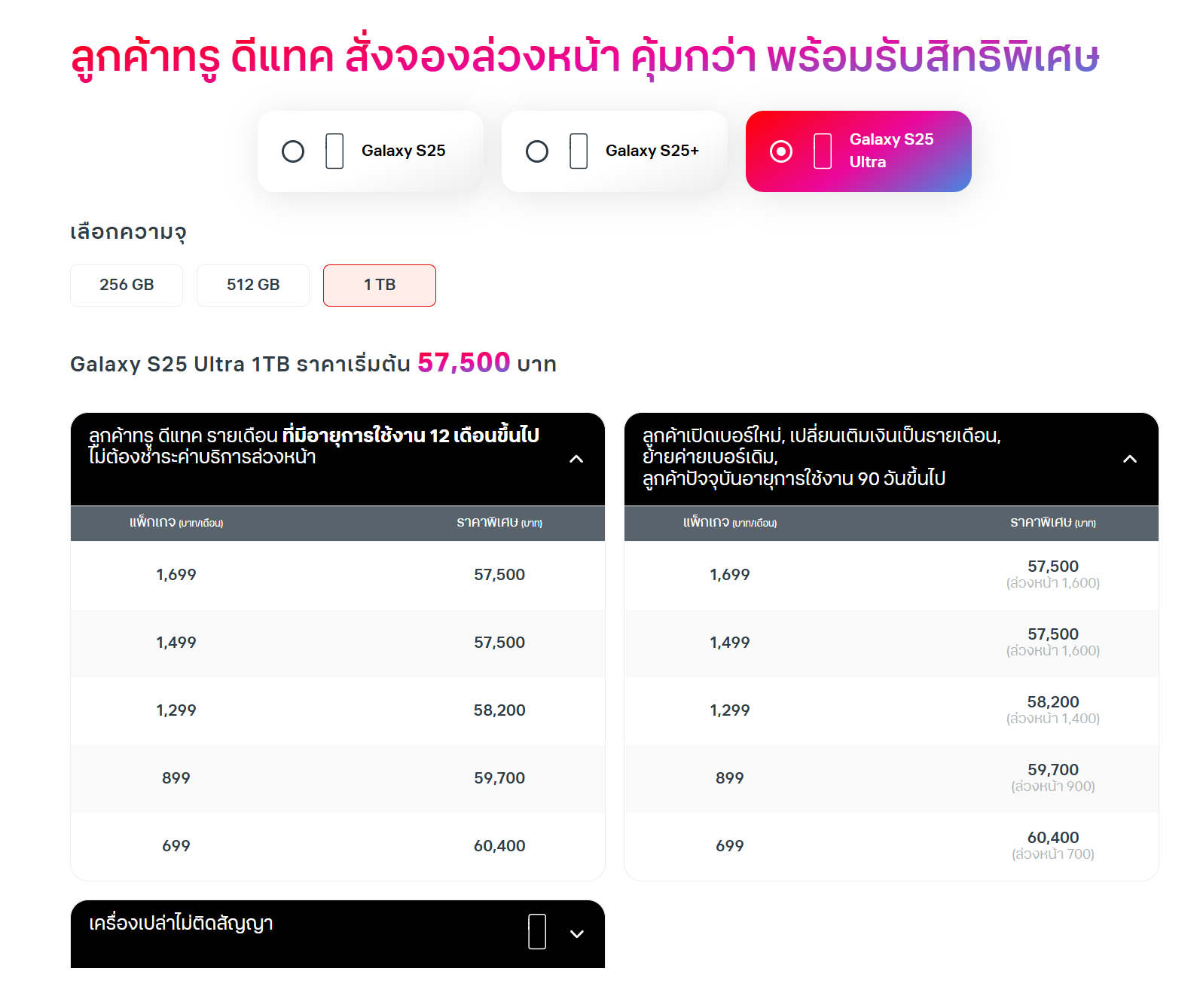1200x1008 pixels.
Task: Choose 512 GB storage capacity
Action: point(253,285)
